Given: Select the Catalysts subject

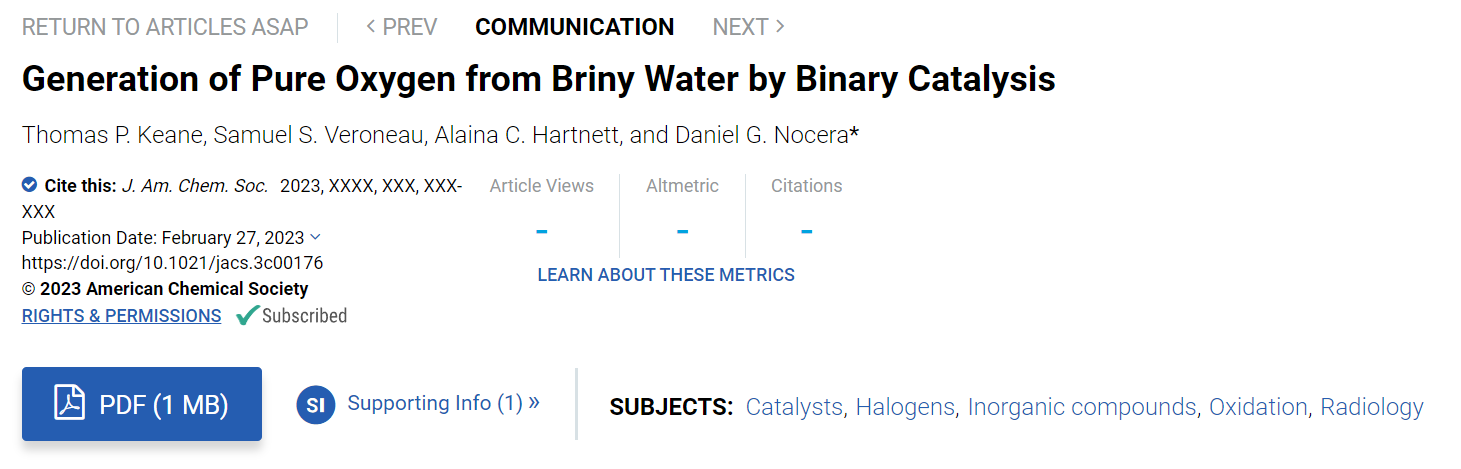Looking at the screenshot, I should coord(794,407).
